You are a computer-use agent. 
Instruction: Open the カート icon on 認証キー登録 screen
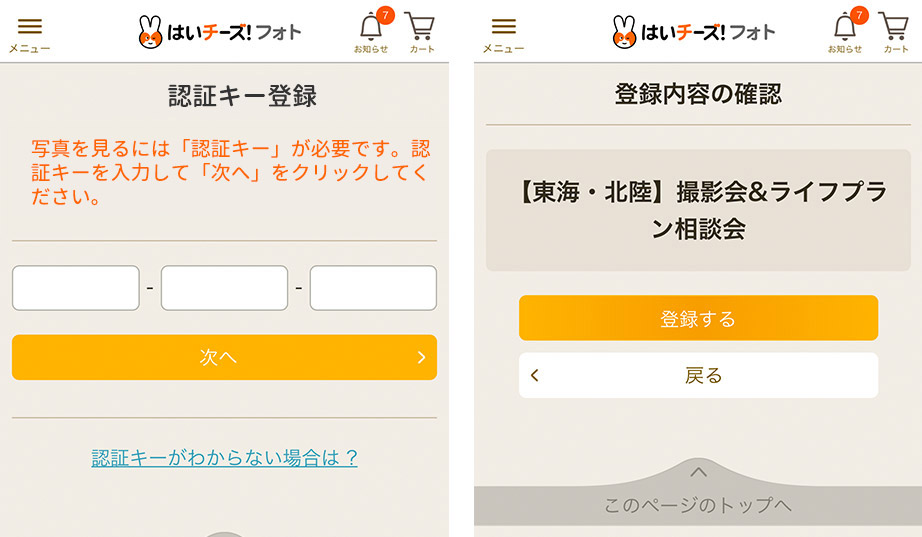tap(422, 31)
